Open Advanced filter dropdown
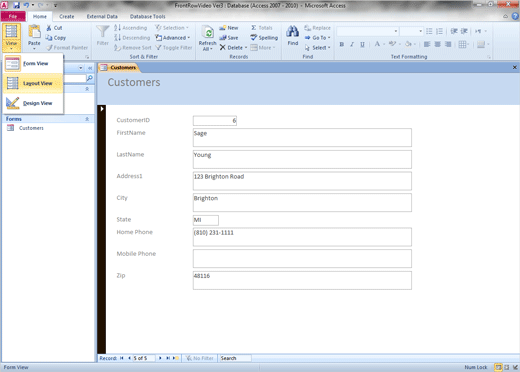Screen dimensions: 520x372 (x=173, y=38)
